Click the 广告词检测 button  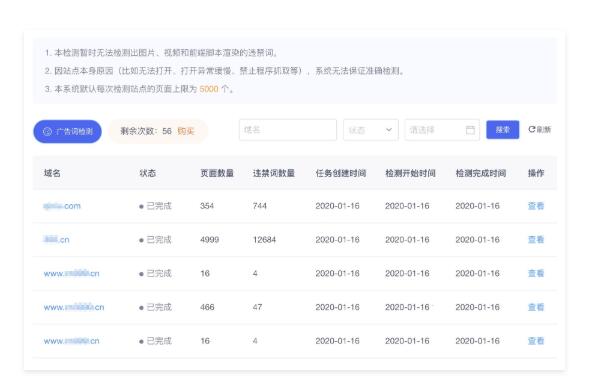click(67, 131)
